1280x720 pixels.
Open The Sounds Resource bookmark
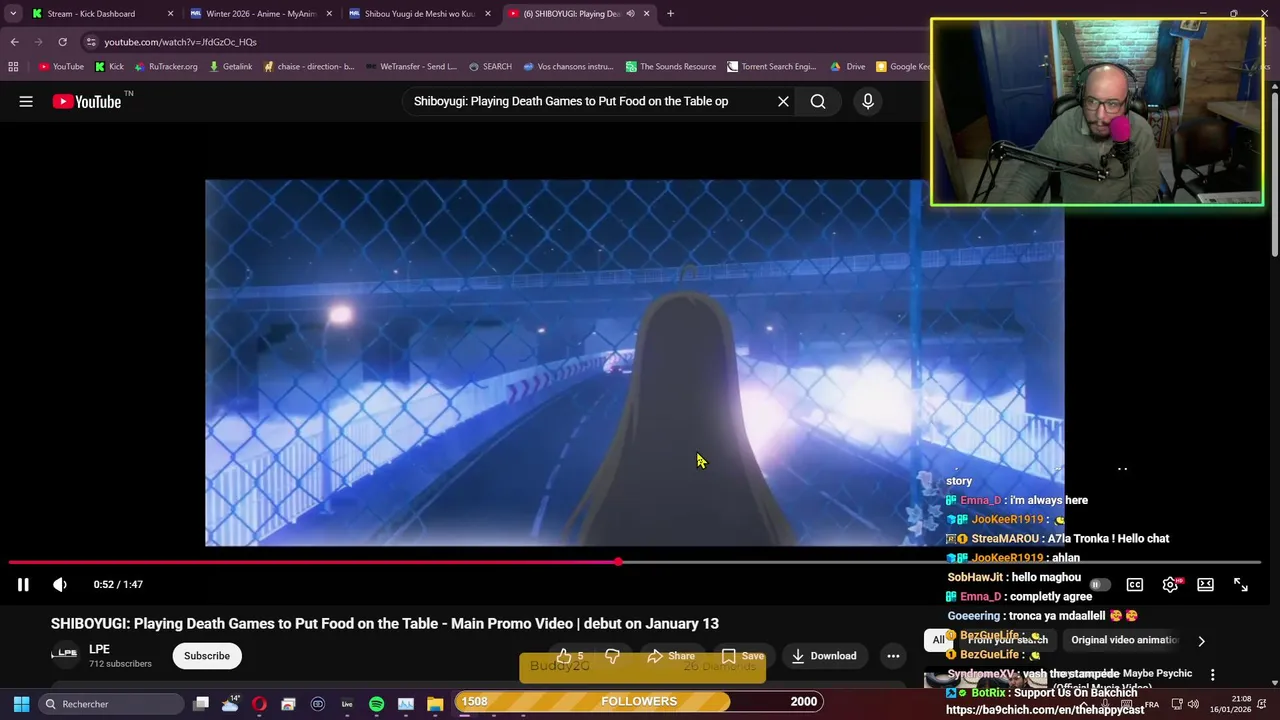point(671,67)
